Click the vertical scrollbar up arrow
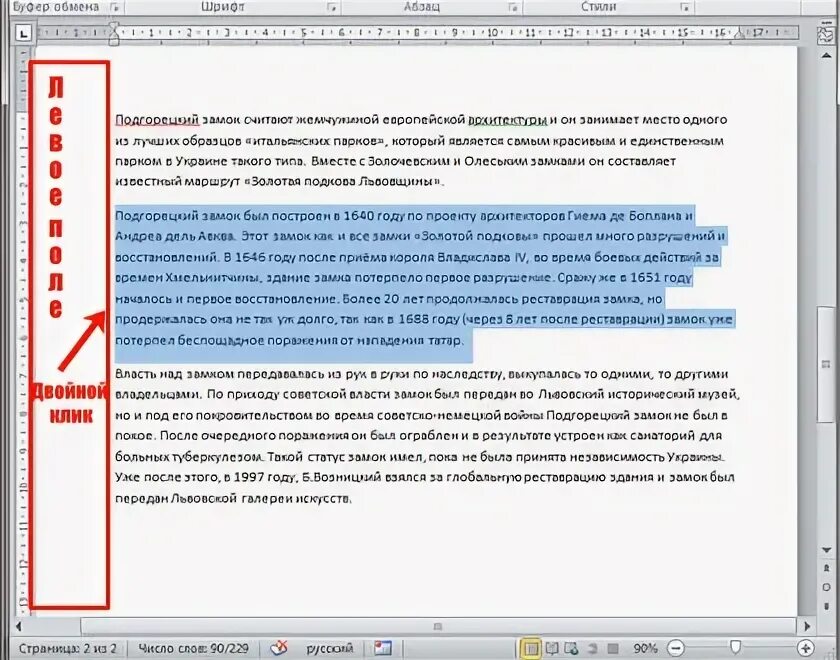 pyautogui.click(x=826, y=55)
